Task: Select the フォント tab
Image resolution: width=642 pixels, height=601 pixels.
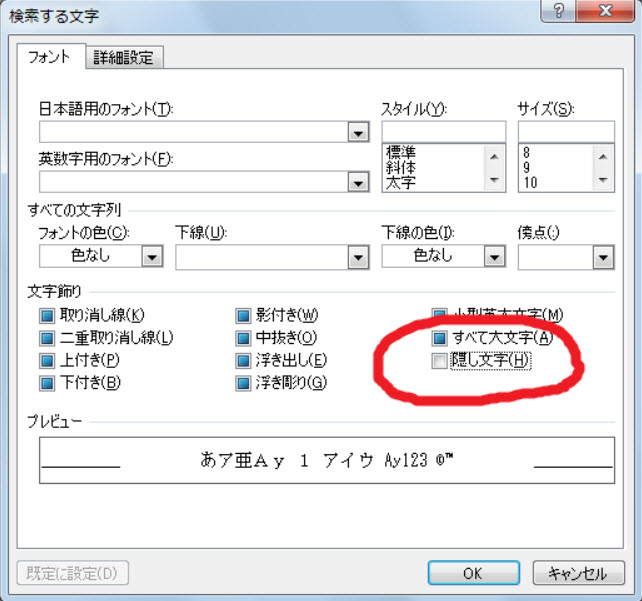Action: 49,56
